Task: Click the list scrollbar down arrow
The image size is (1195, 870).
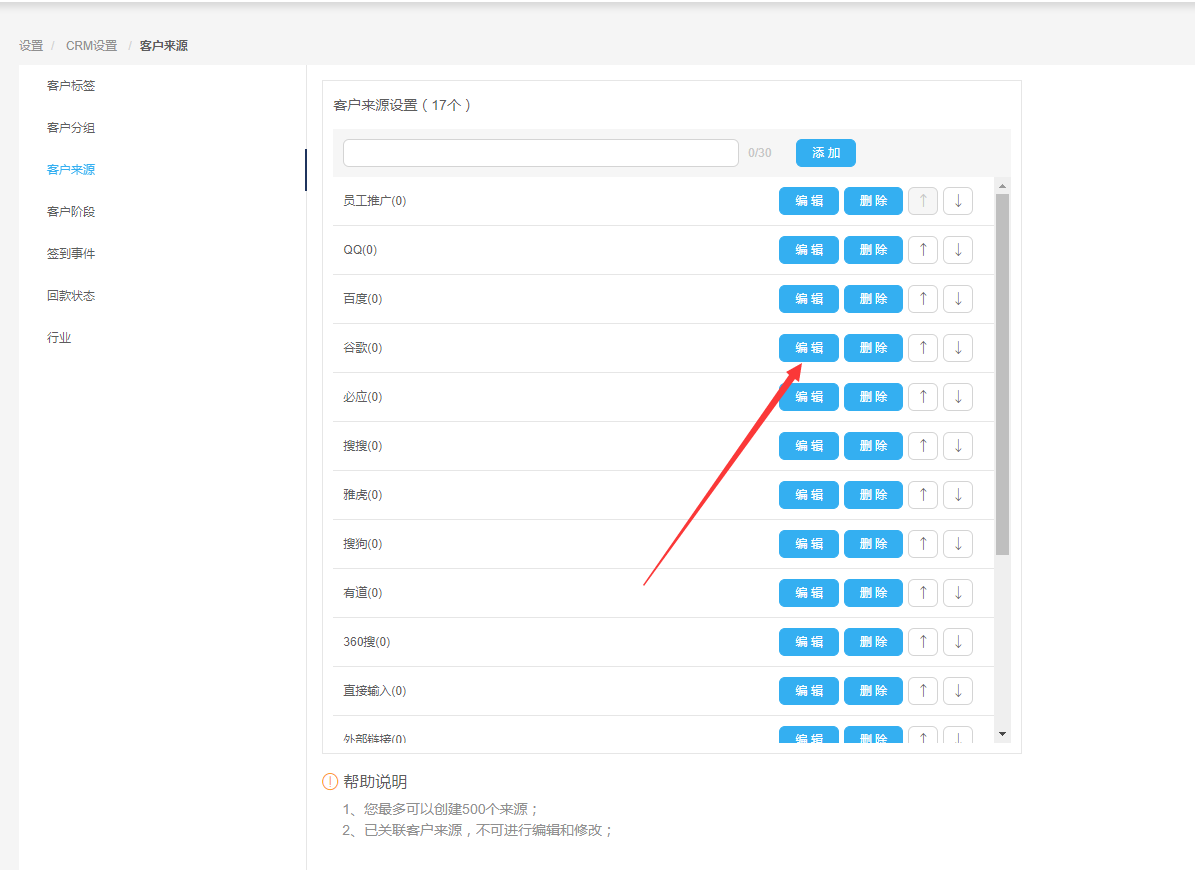Action: tap(1002, 734)
